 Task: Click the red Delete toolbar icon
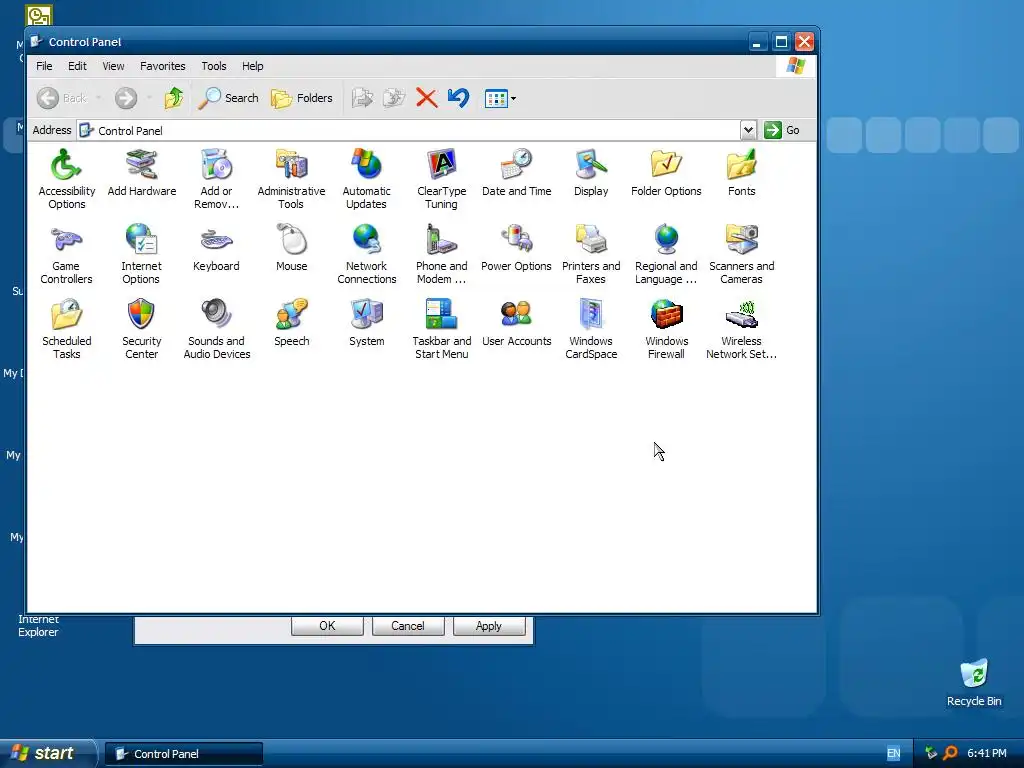(x=426, y=98)
